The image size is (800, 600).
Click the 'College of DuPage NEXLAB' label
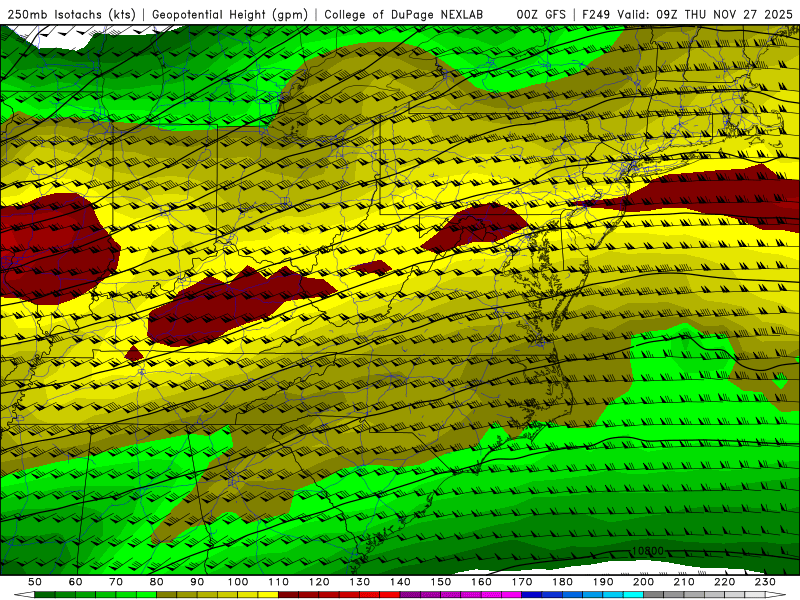click(x=403, y=15)
